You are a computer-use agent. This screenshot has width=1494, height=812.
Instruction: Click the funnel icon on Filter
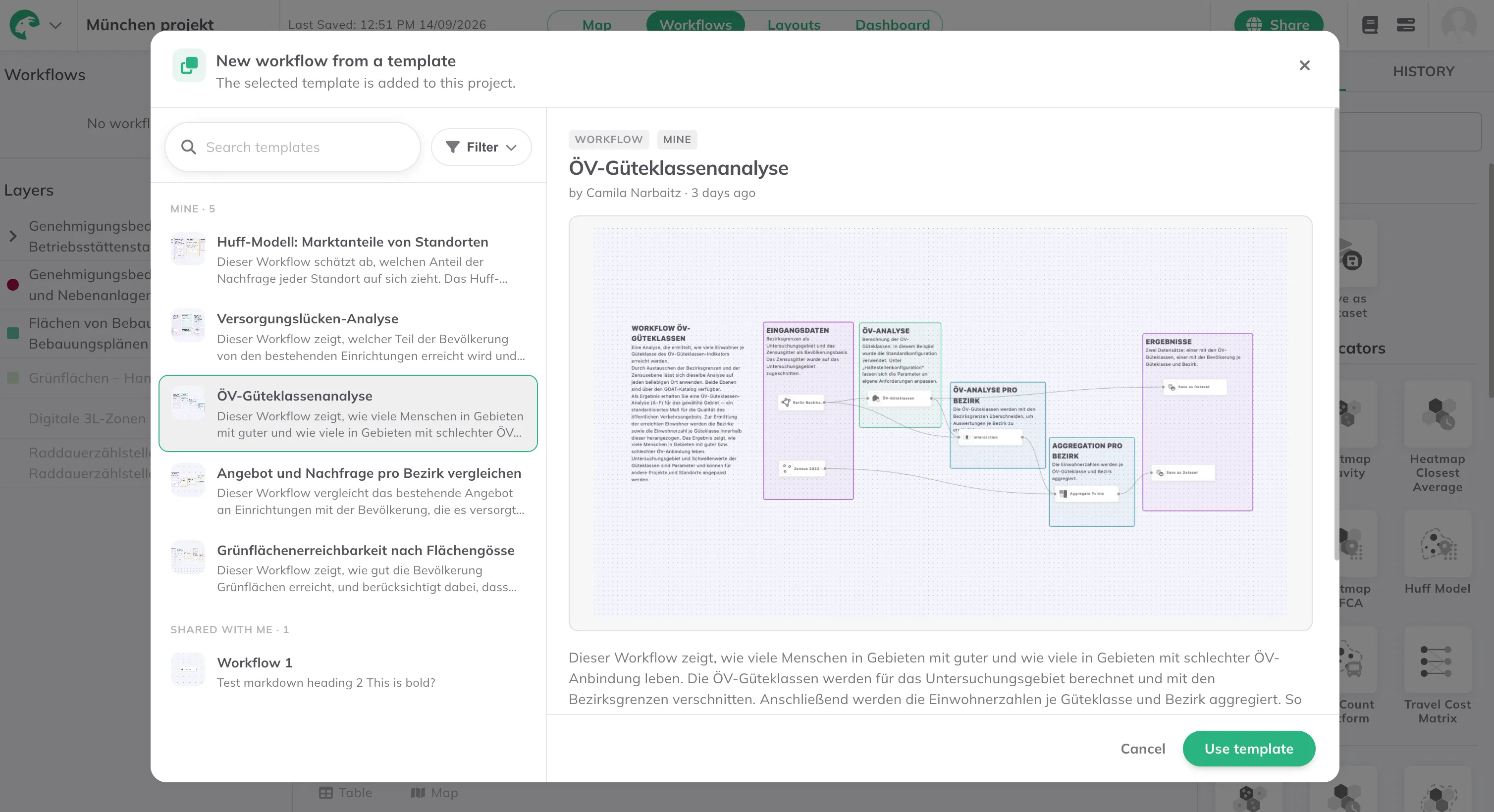pyautogui.click(x=452, y=147)
